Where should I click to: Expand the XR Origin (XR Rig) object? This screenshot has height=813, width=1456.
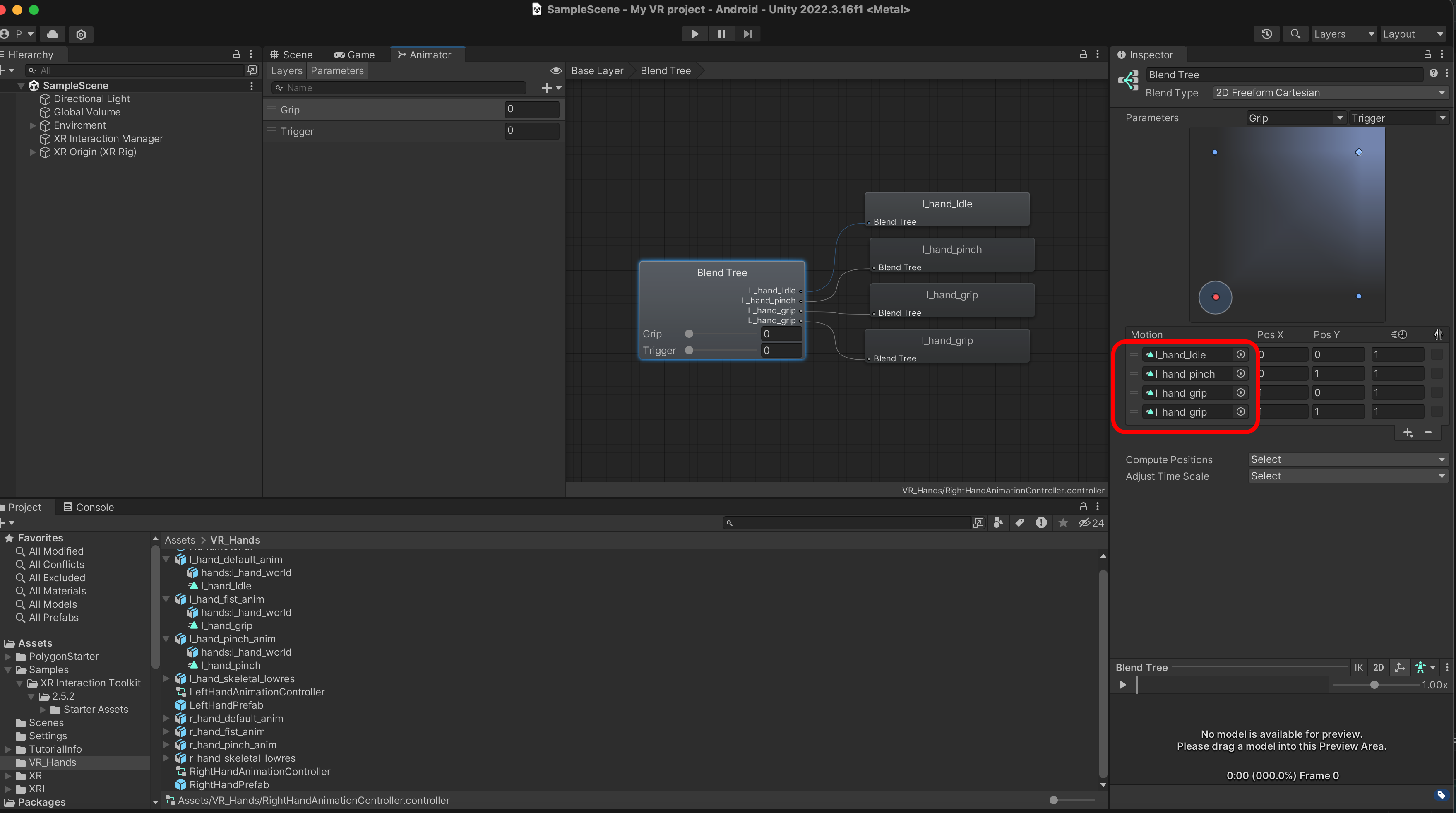coord(32,152)
